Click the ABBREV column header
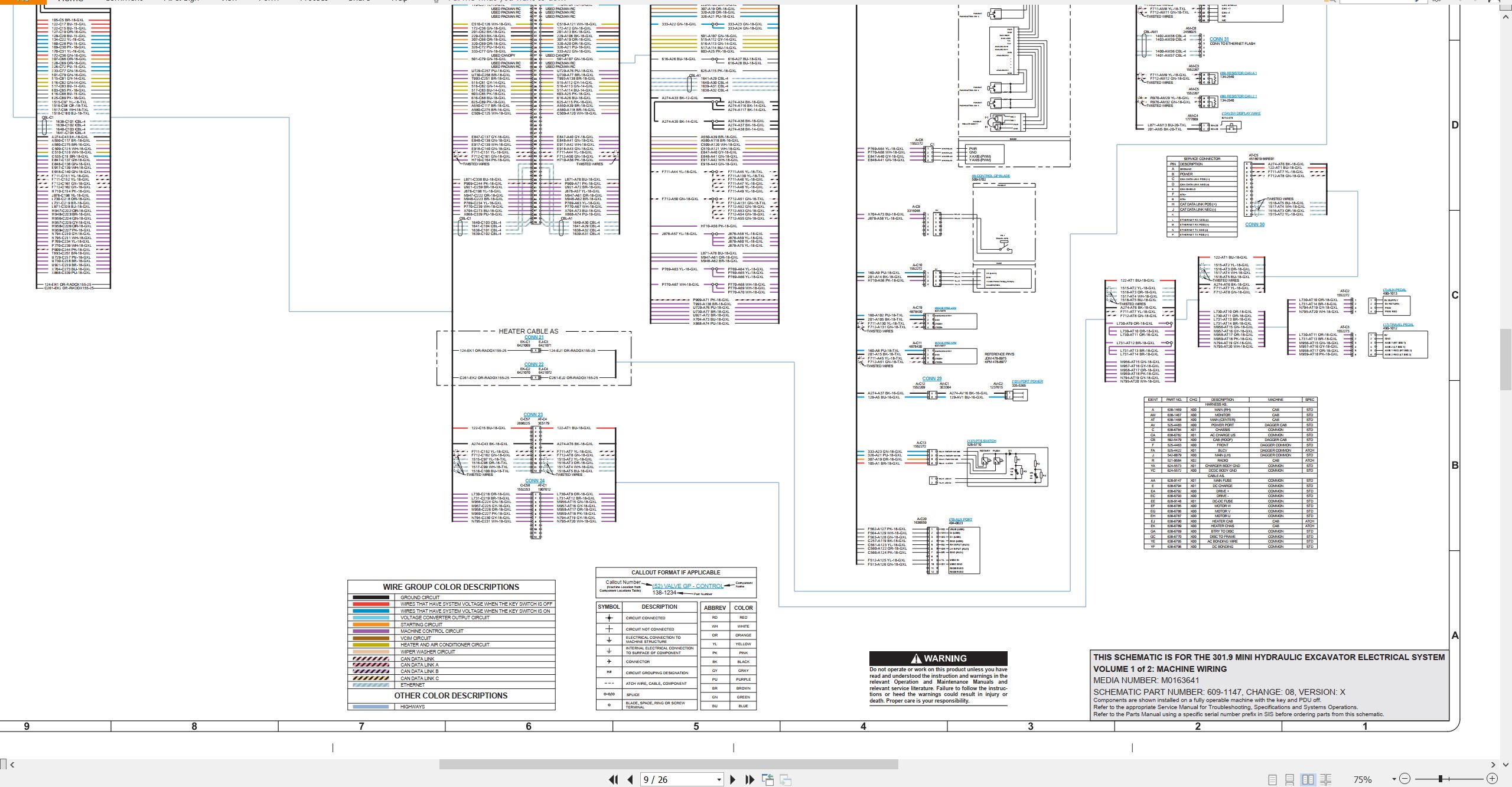This screenshot has height=787, width=1512. click(715, 608)
